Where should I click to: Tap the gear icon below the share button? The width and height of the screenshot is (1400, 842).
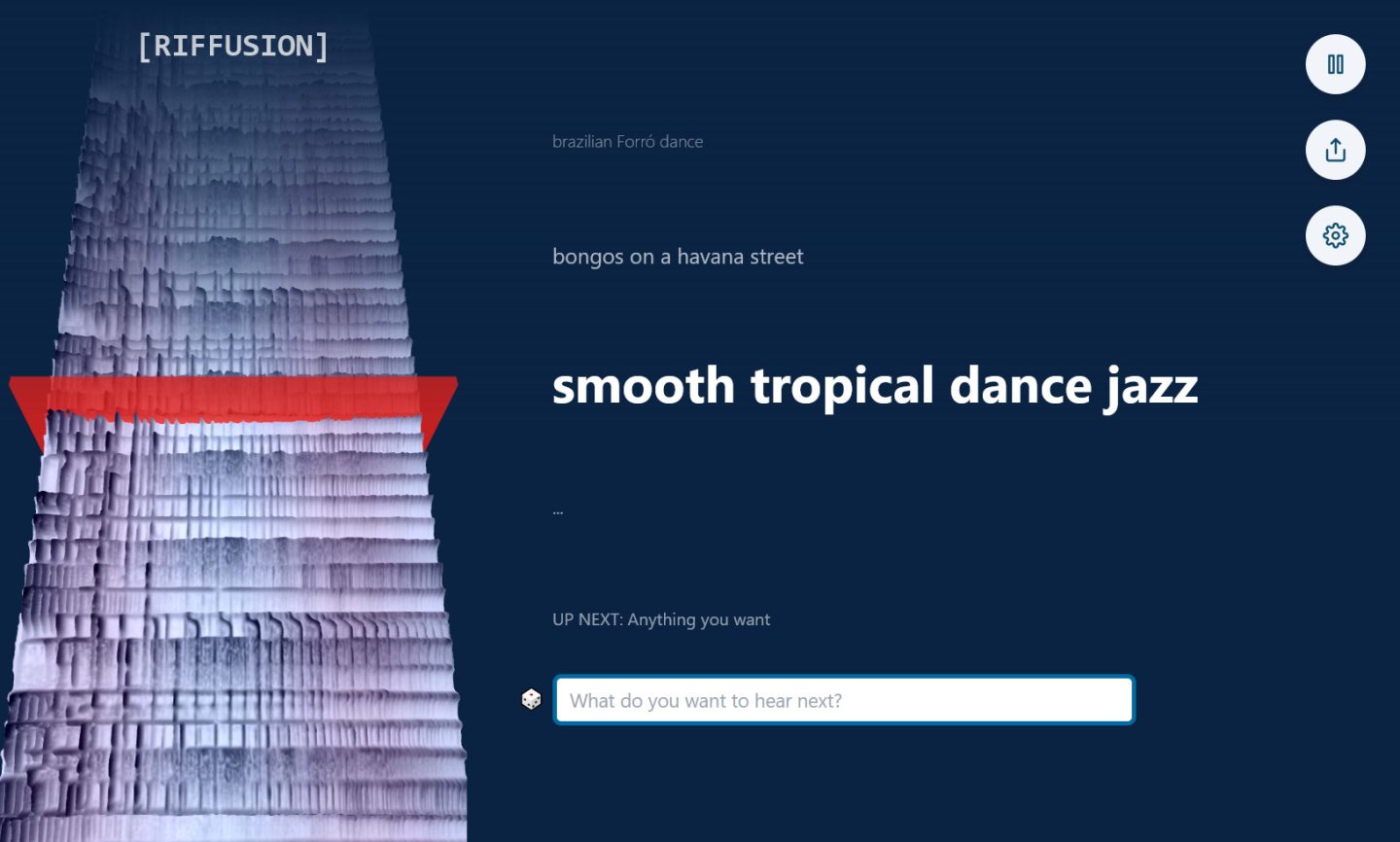coord(1335,235)
